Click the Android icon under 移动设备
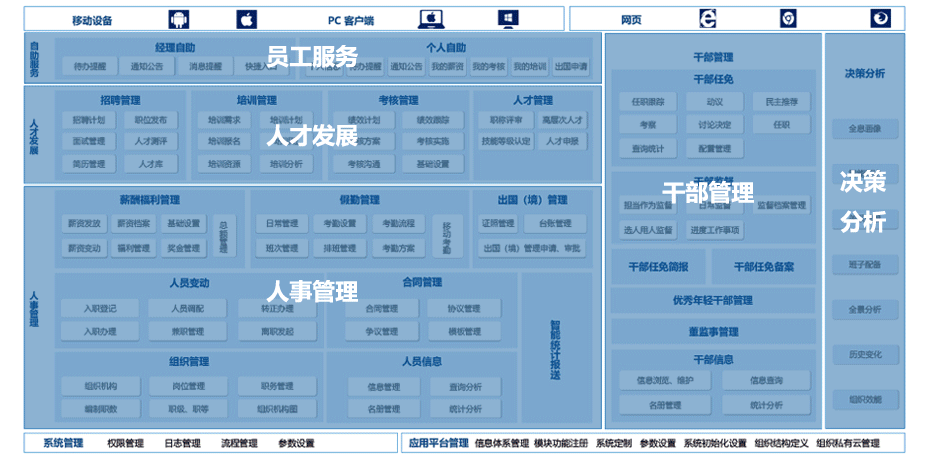 180,19
